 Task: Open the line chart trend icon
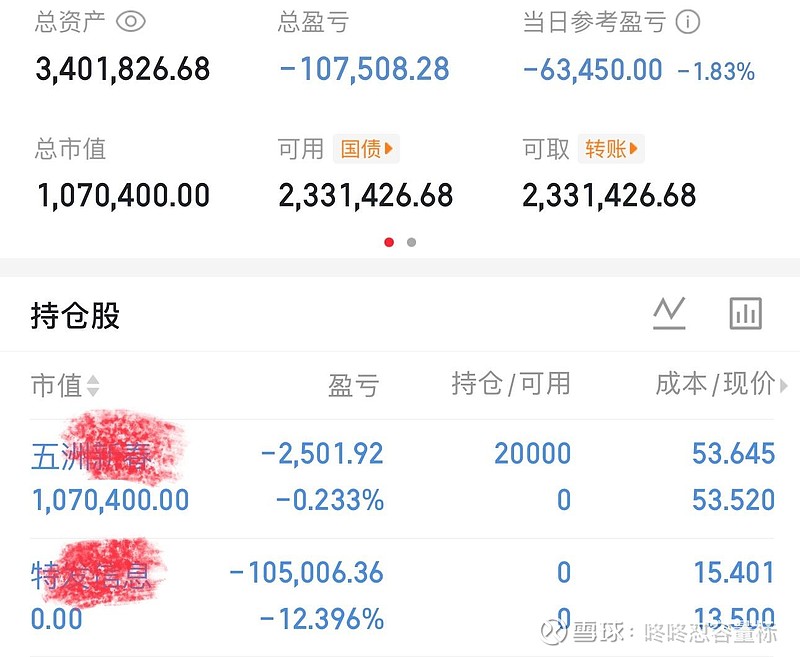pos(669,314)
